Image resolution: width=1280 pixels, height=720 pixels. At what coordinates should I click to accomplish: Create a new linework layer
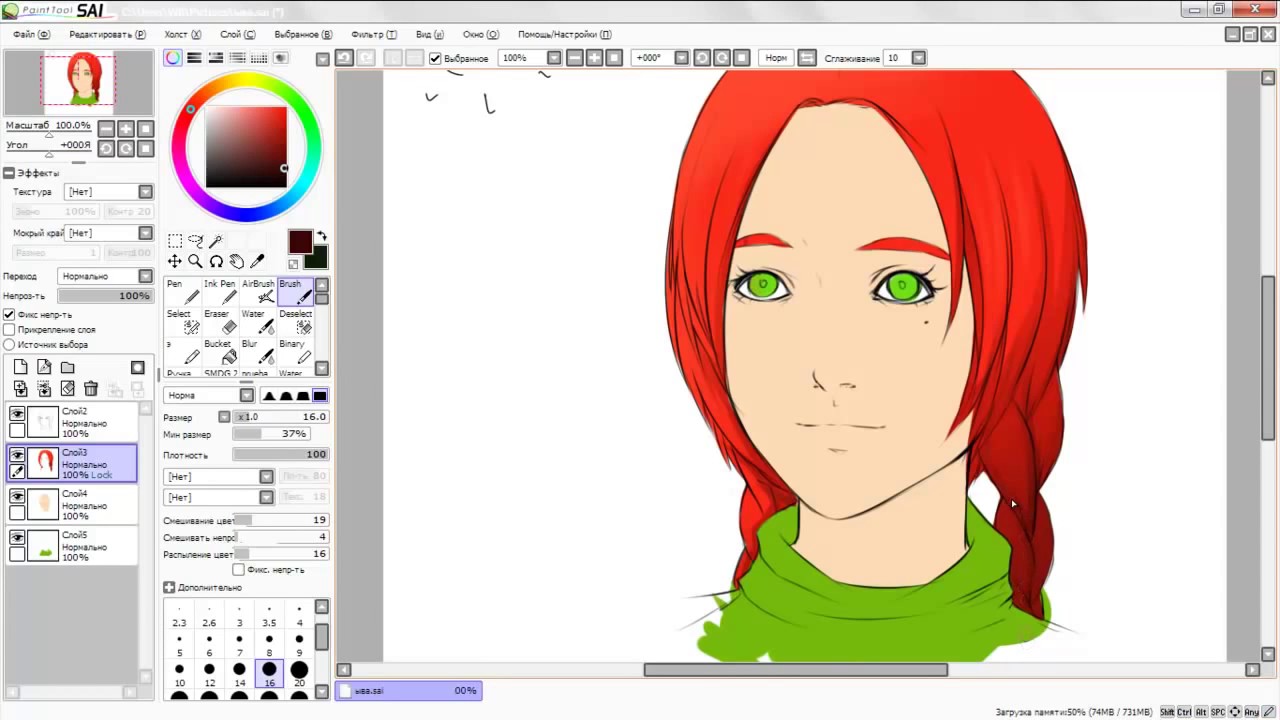pos(44,367)
